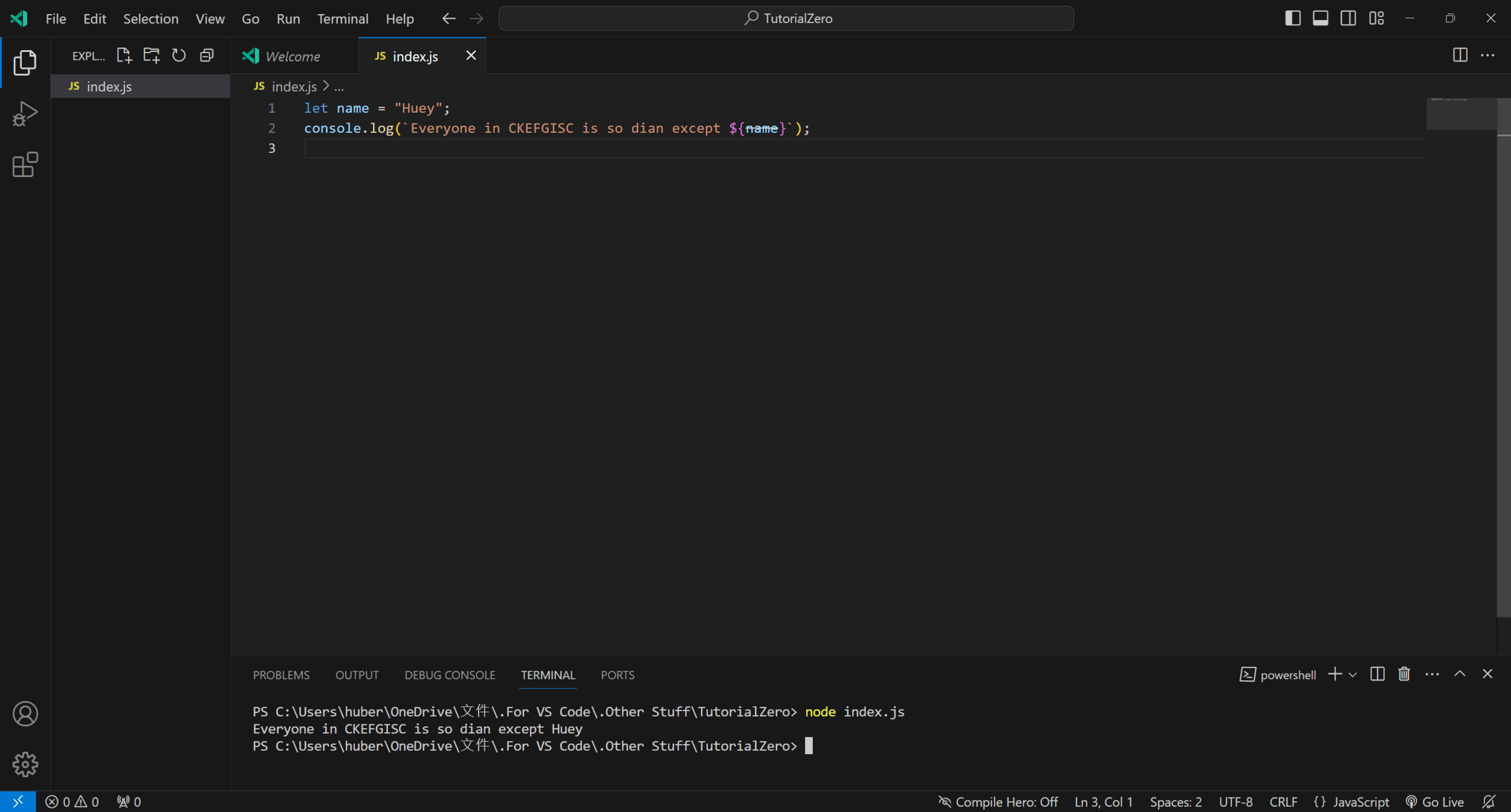The width and height of the screenshot is (1511, 812).
Task: Click the TutorialZero command center search box
Action: (x=786, y=18)
